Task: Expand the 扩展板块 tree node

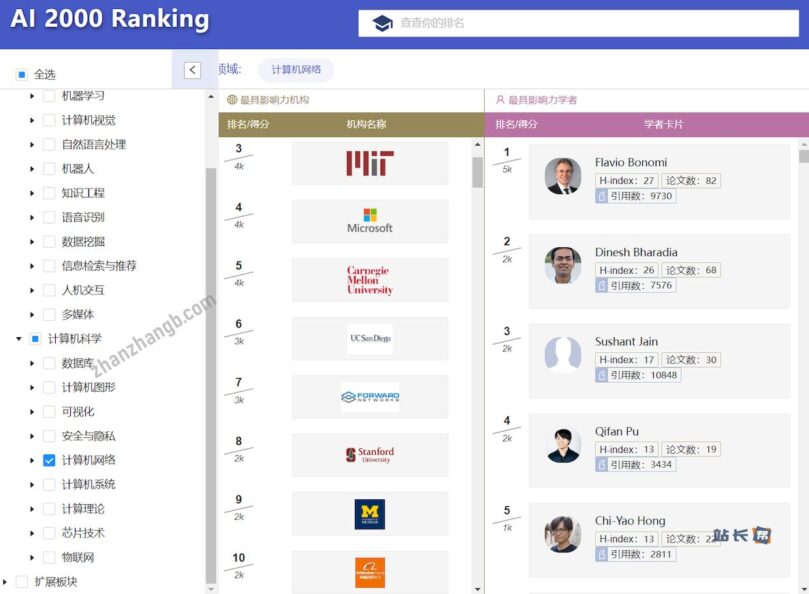Action: click(x=6, y=582)
